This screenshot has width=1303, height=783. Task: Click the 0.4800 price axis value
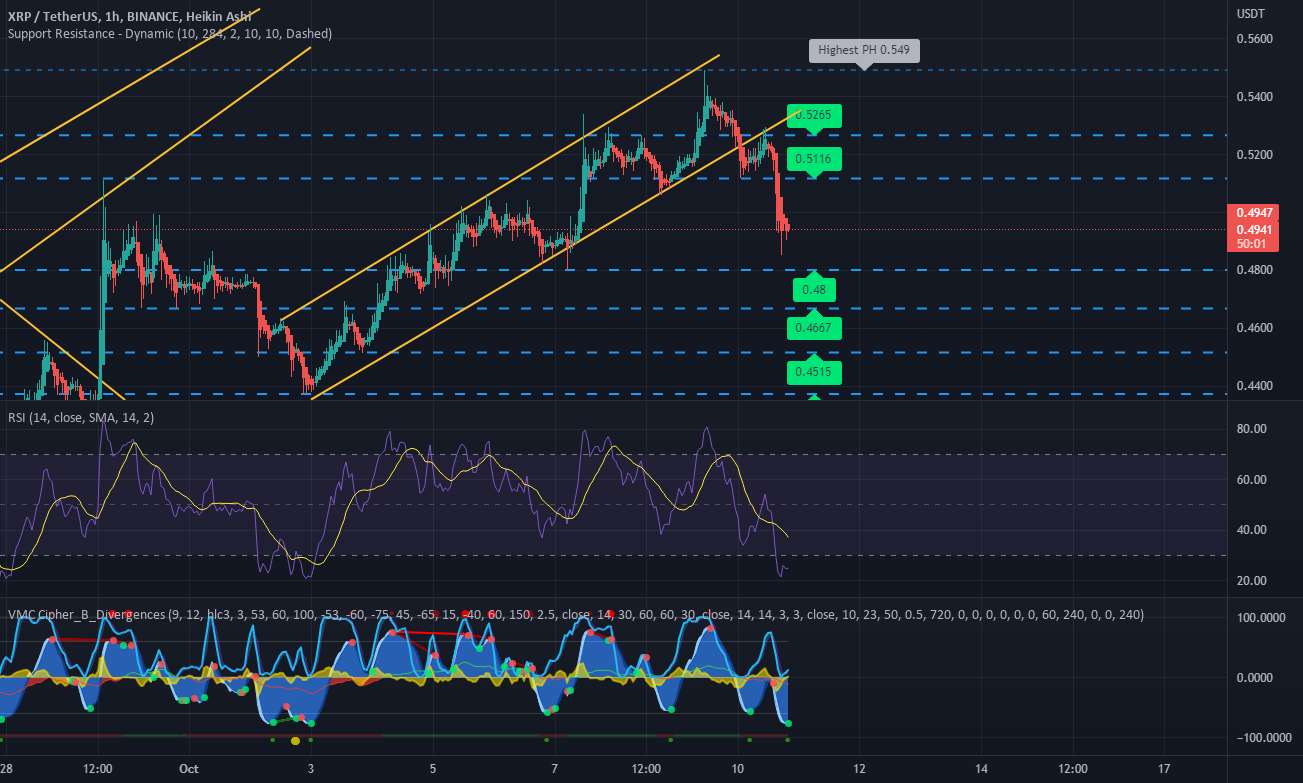click(x=1254, y=270)
